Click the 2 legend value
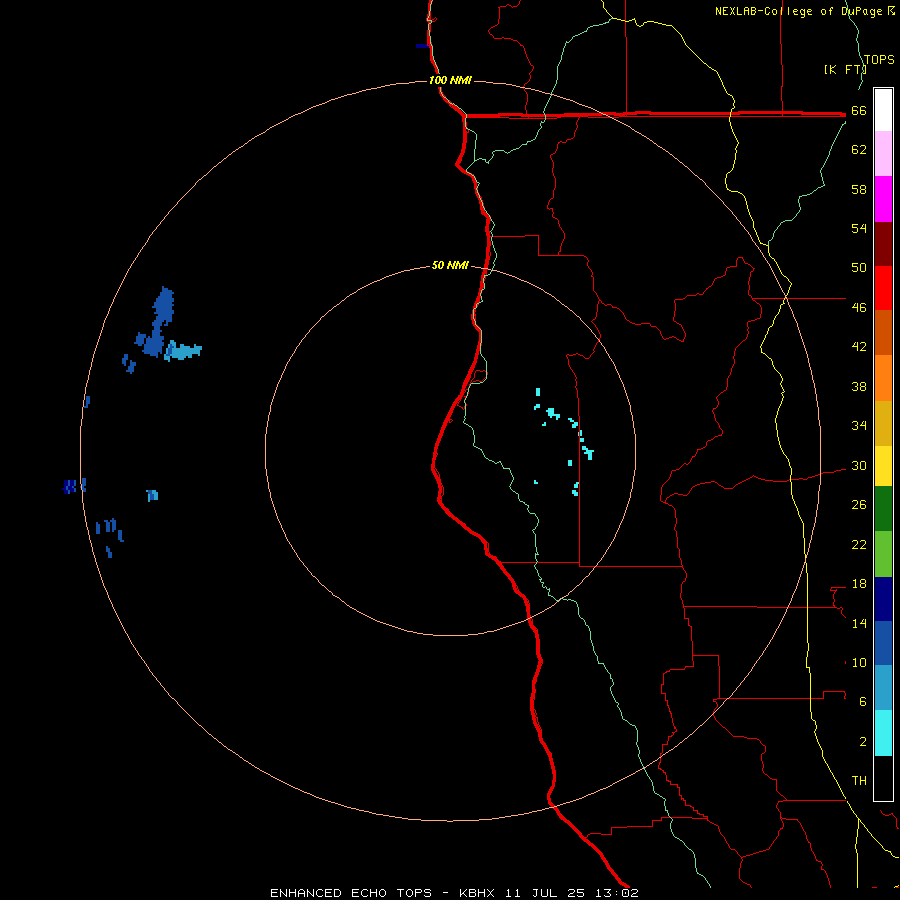The width and height of the screenshot is (900, 900). [863, 742]
